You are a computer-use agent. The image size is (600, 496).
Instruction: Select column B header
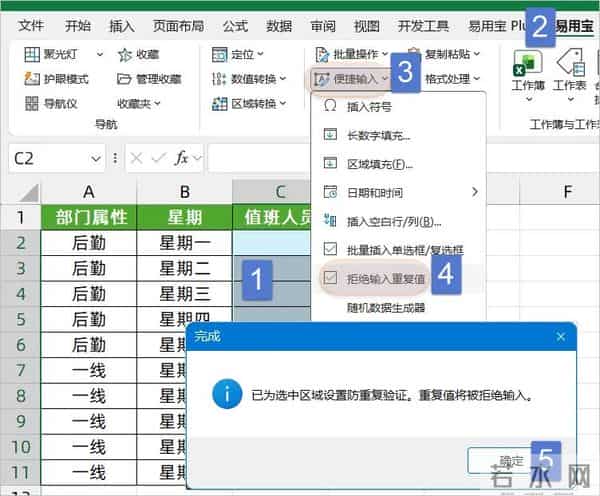184,192
